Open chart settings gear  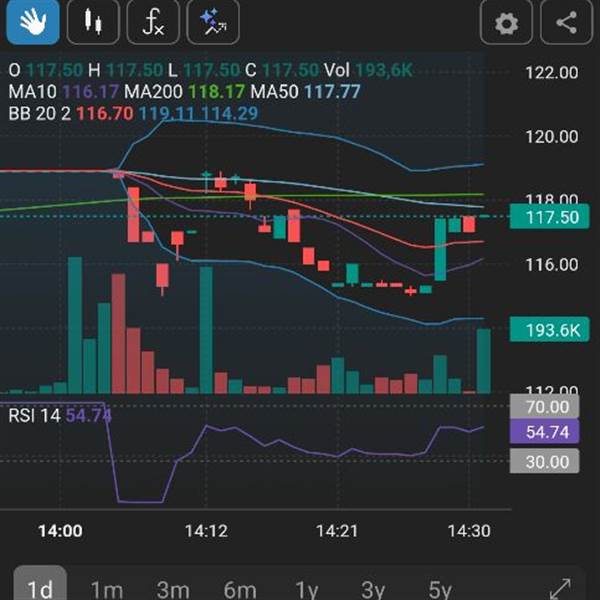pos(506,22)
